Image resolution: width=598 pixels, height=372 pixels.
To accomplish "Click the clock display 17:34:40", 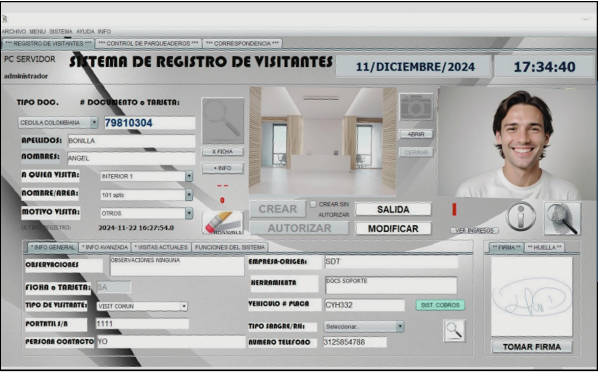I will pos(544,67).
